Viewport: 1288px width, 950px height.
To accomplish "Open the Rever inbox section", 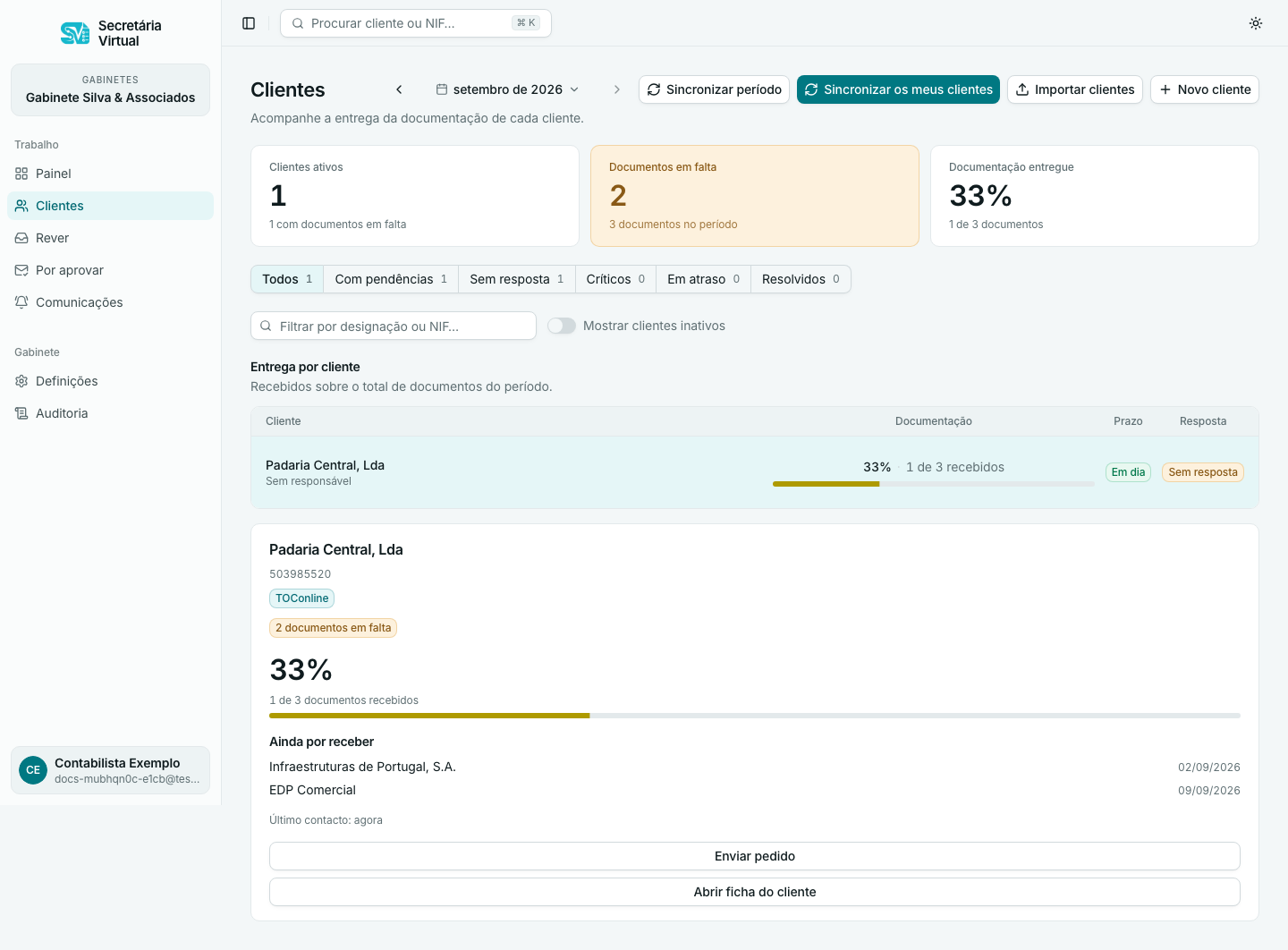I will [x=110, y=238].
